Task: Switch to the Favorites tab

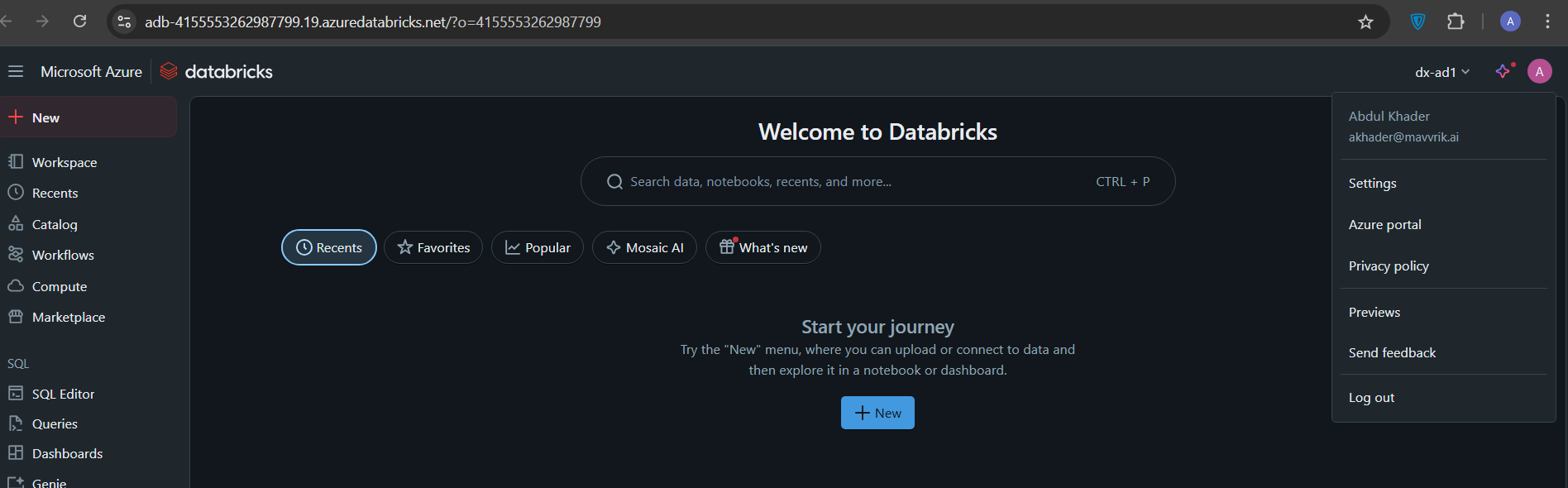Action: 433,247
